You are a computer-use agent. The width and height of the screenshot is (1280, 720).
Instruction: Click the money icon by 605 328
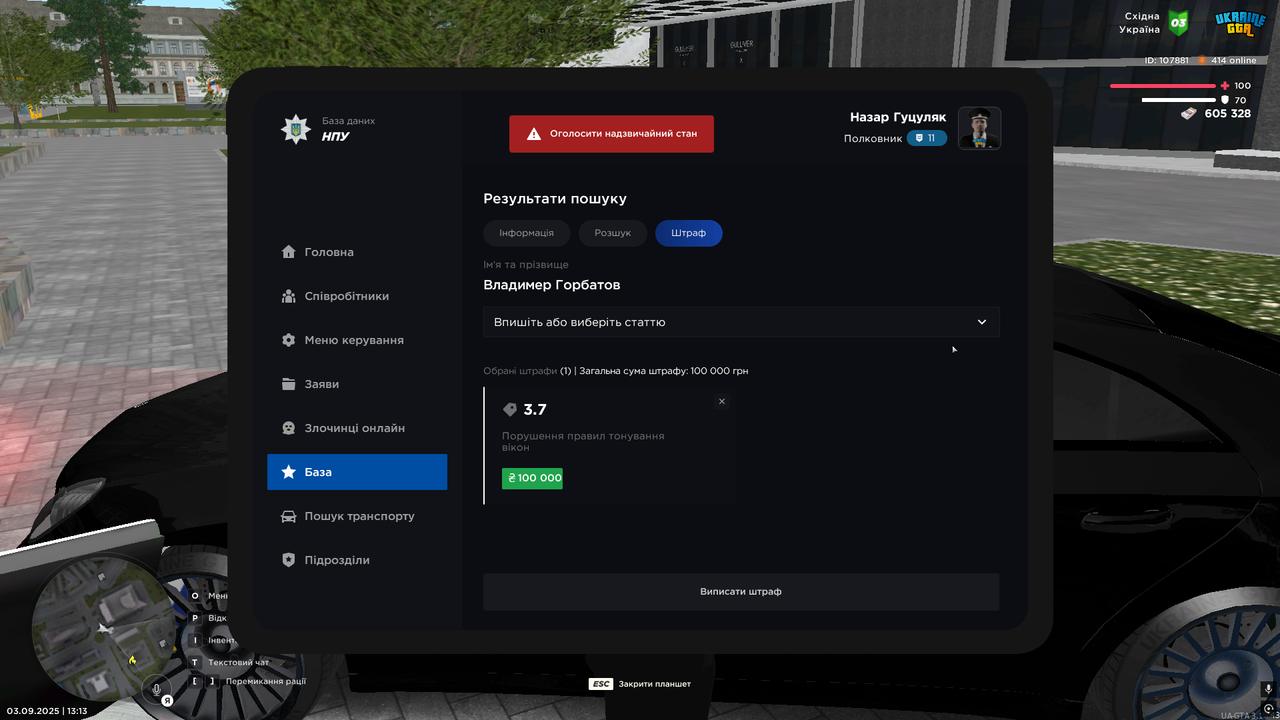(x=1189, y=113)
